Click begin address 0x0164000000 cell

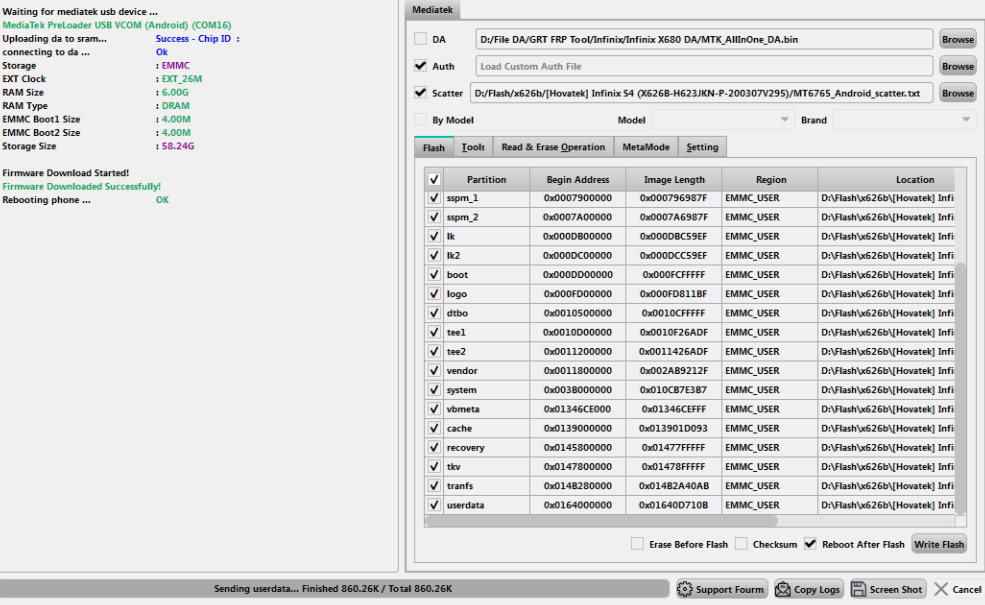(577, 504)
